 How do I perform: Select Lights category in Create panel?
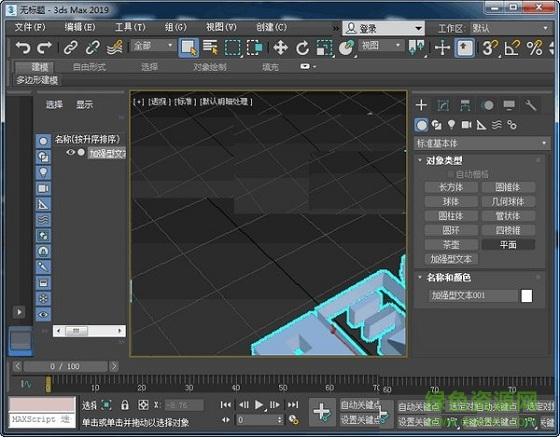pyautogui.click(x=451, y=125)
